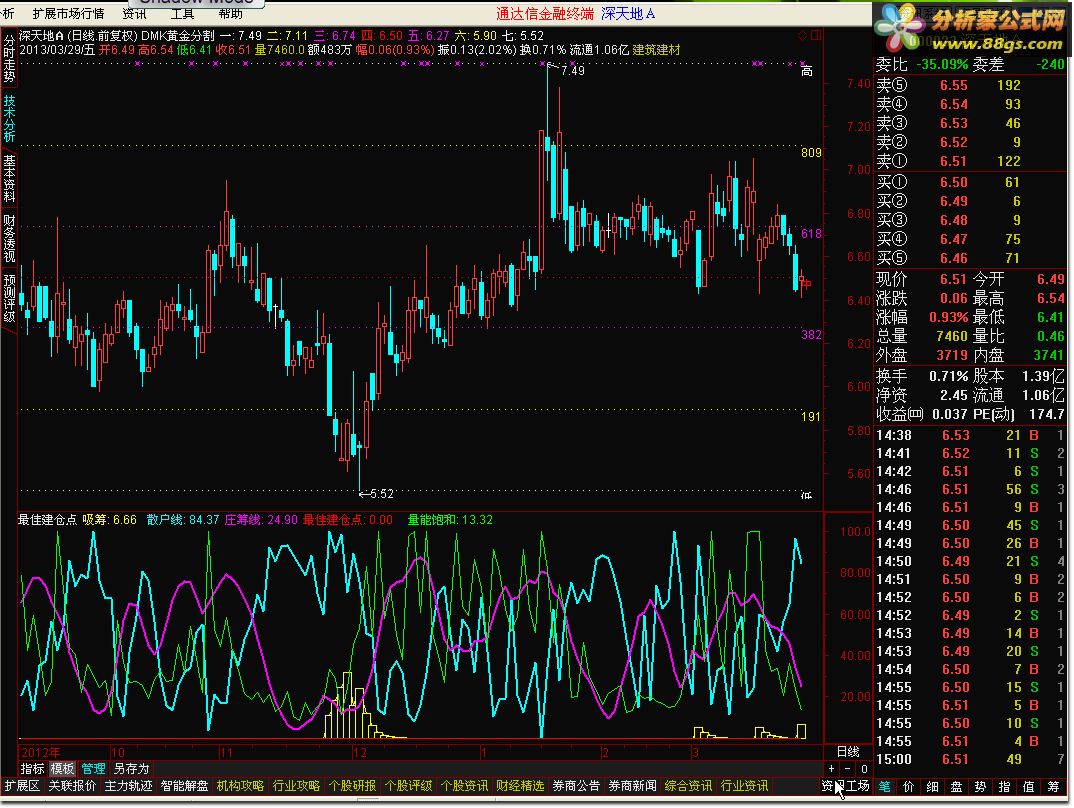Click the plus zoom button under chart
1074x808 pixels.
click(x=832, y=769)
